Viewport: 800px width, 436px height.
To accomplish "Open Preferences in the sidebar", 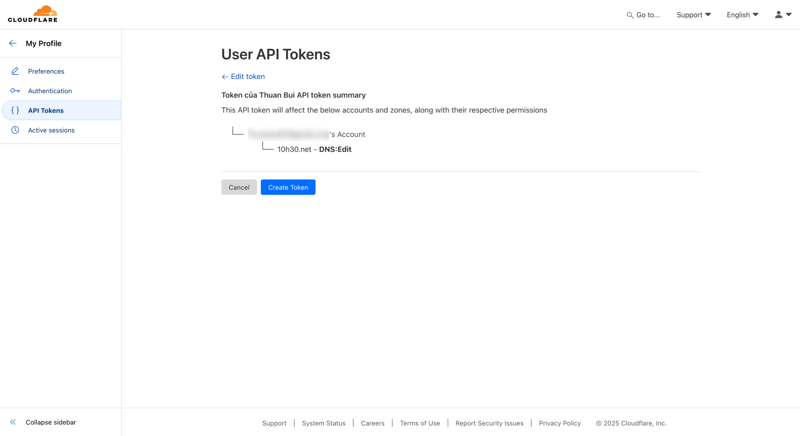I will [46, 71].
